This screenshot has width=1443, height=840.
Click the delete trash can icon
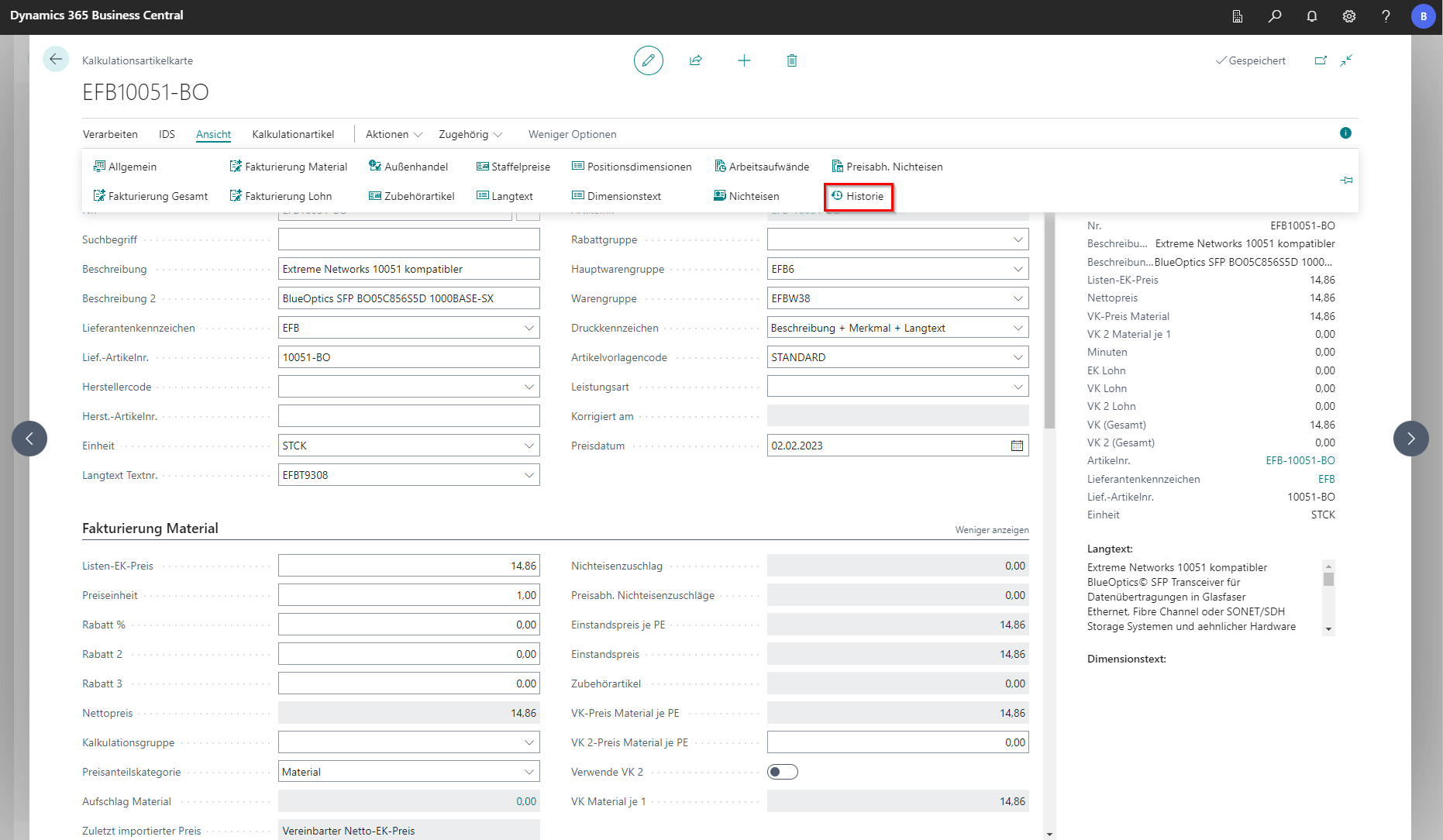tap(792, 60)
